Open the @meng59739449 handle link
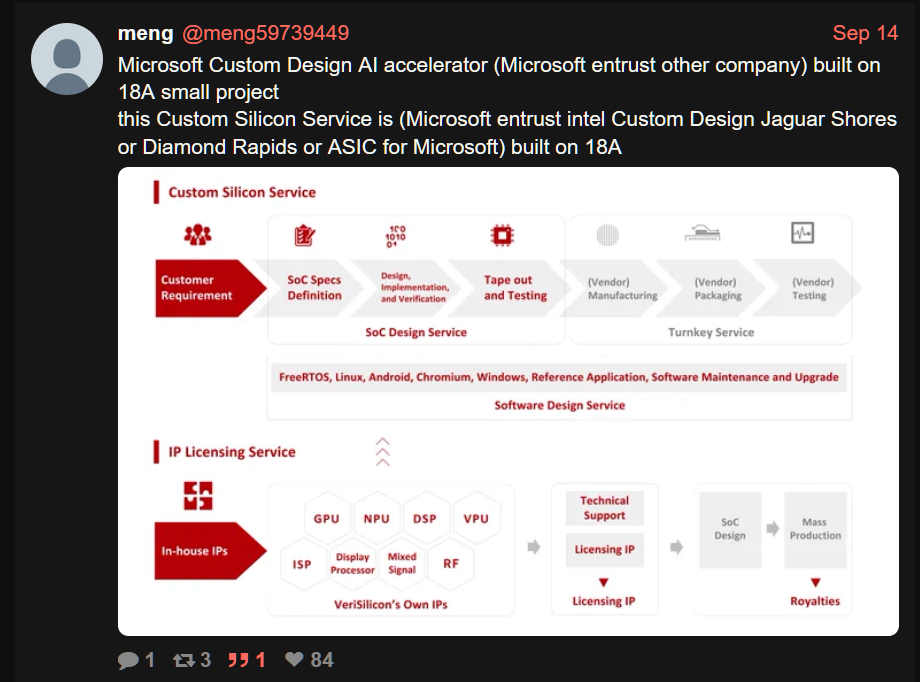 265,33
